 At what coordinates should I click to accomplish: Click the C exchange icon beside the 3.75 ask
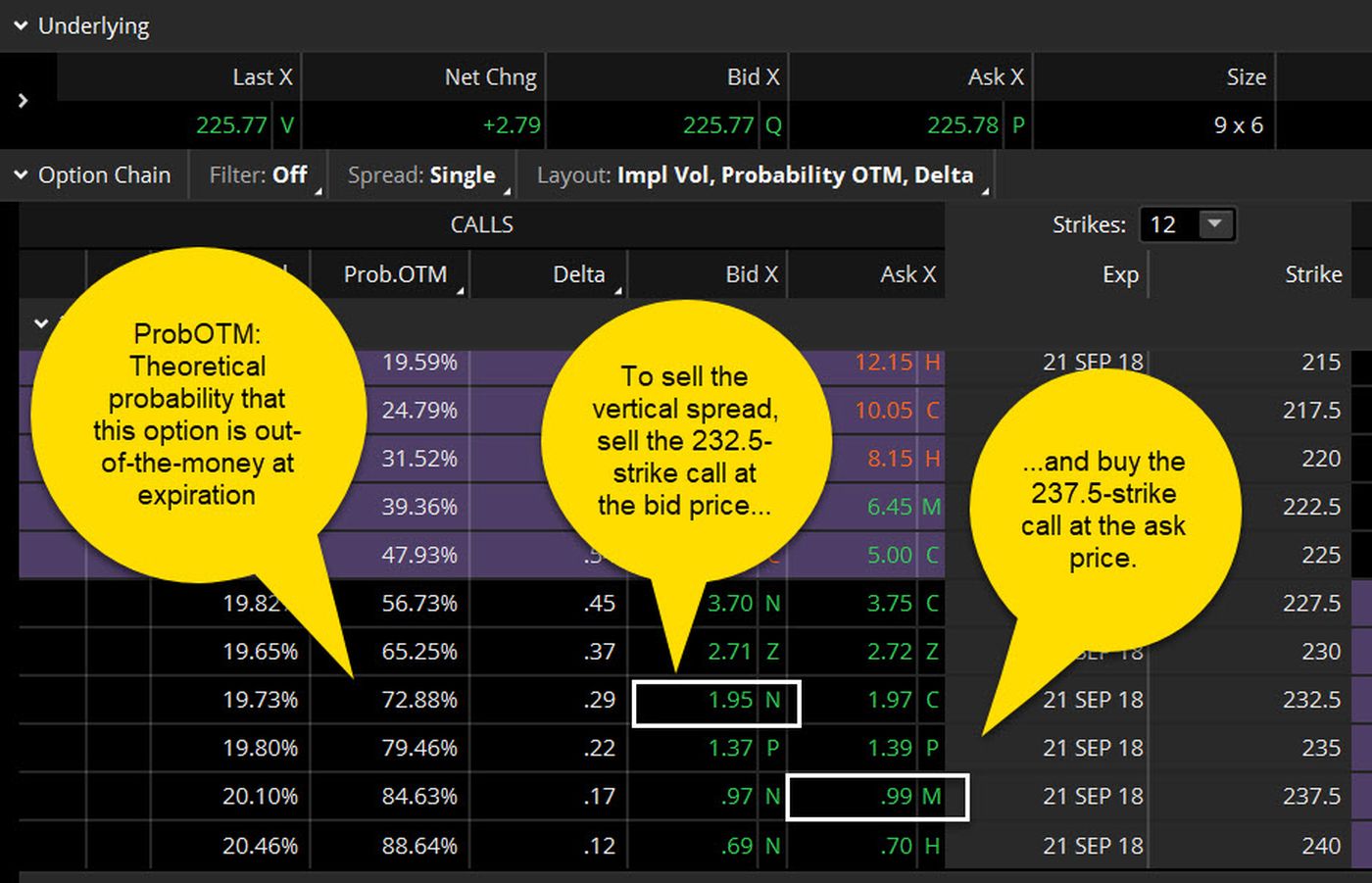click(x=931, y=604)
